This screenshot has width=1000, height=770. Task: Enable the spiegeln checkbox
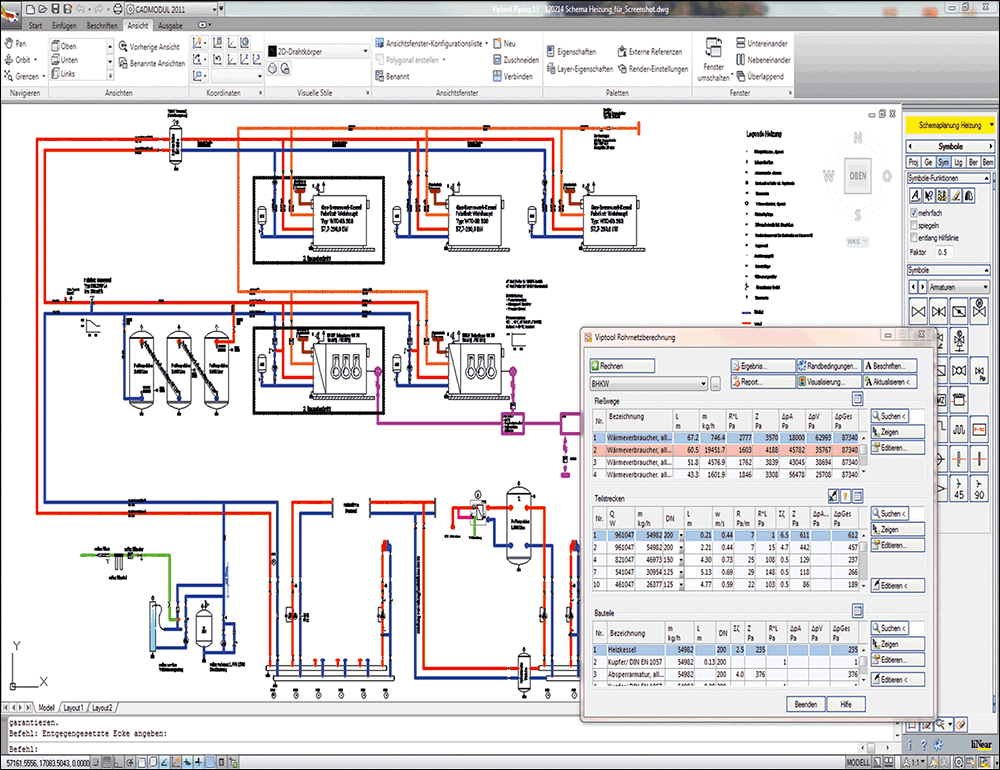911,226
